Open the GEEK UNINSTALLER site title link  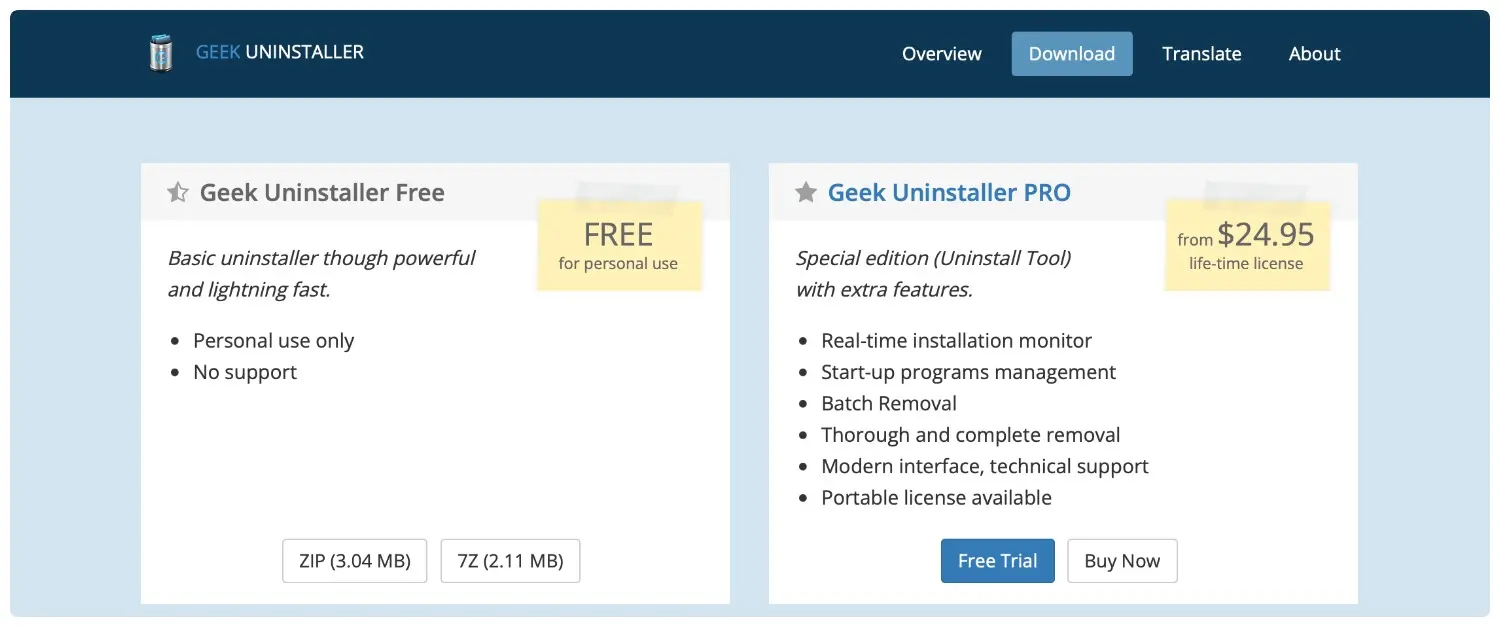[280, 52]
